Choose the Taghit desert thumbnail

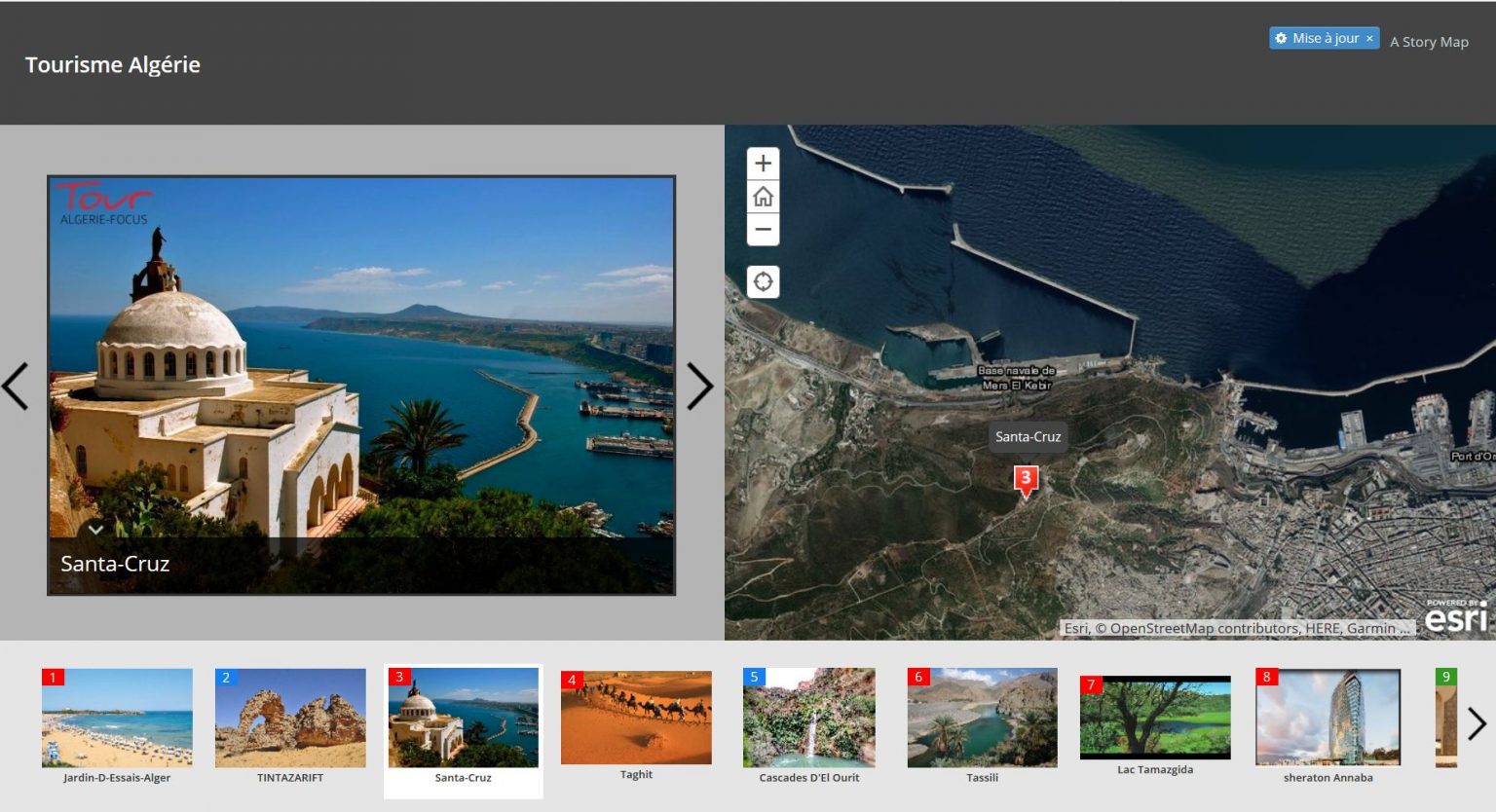pyautogui.click(x=636, y=718)
